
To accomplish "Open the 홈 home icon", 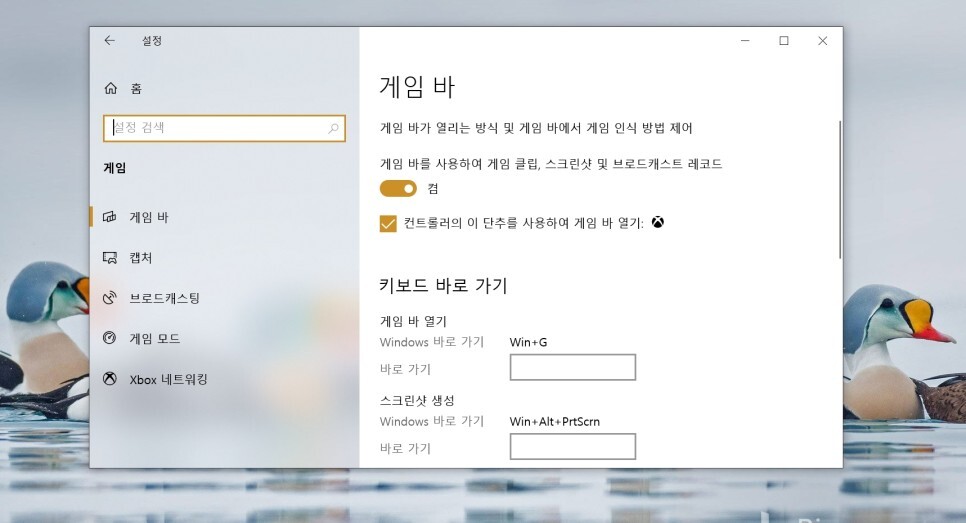I will click(x=111, y=89).
